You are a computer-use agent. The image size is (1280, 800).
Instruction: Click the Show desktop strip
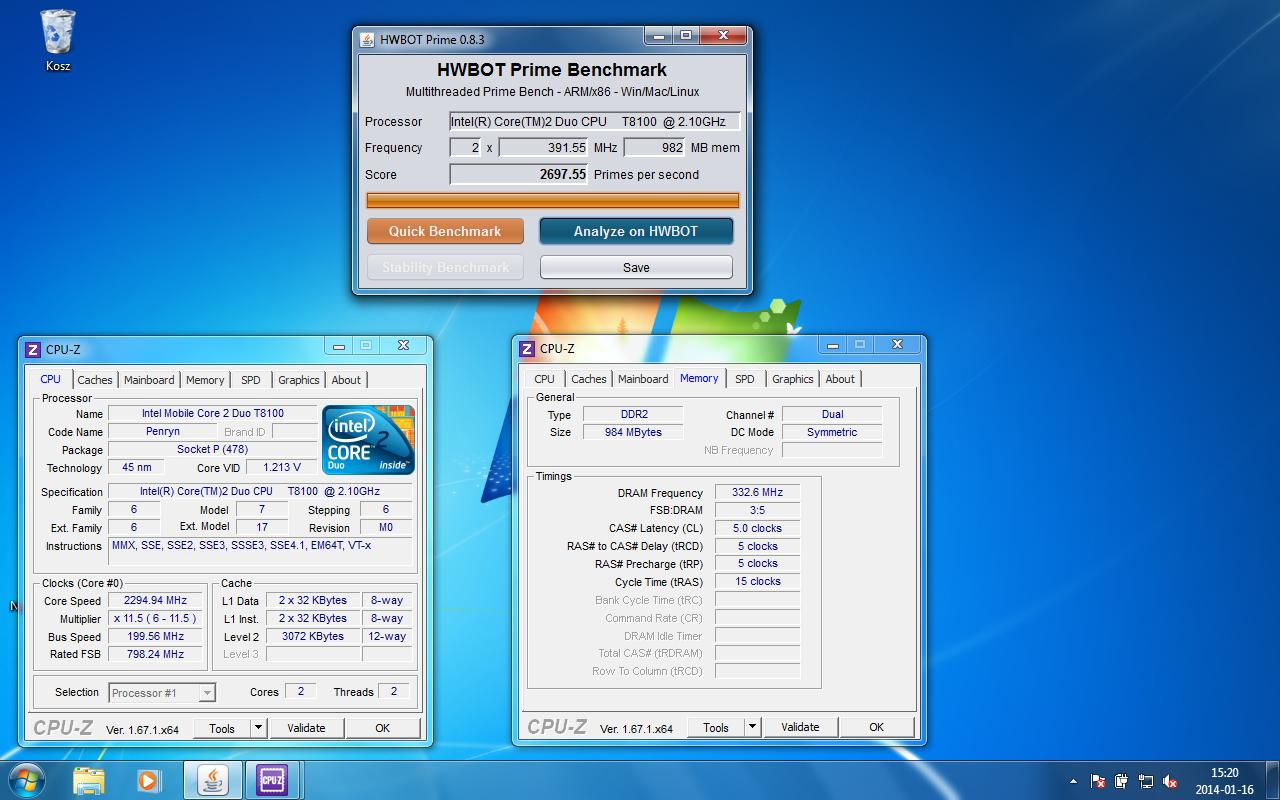click(1272, 781)
